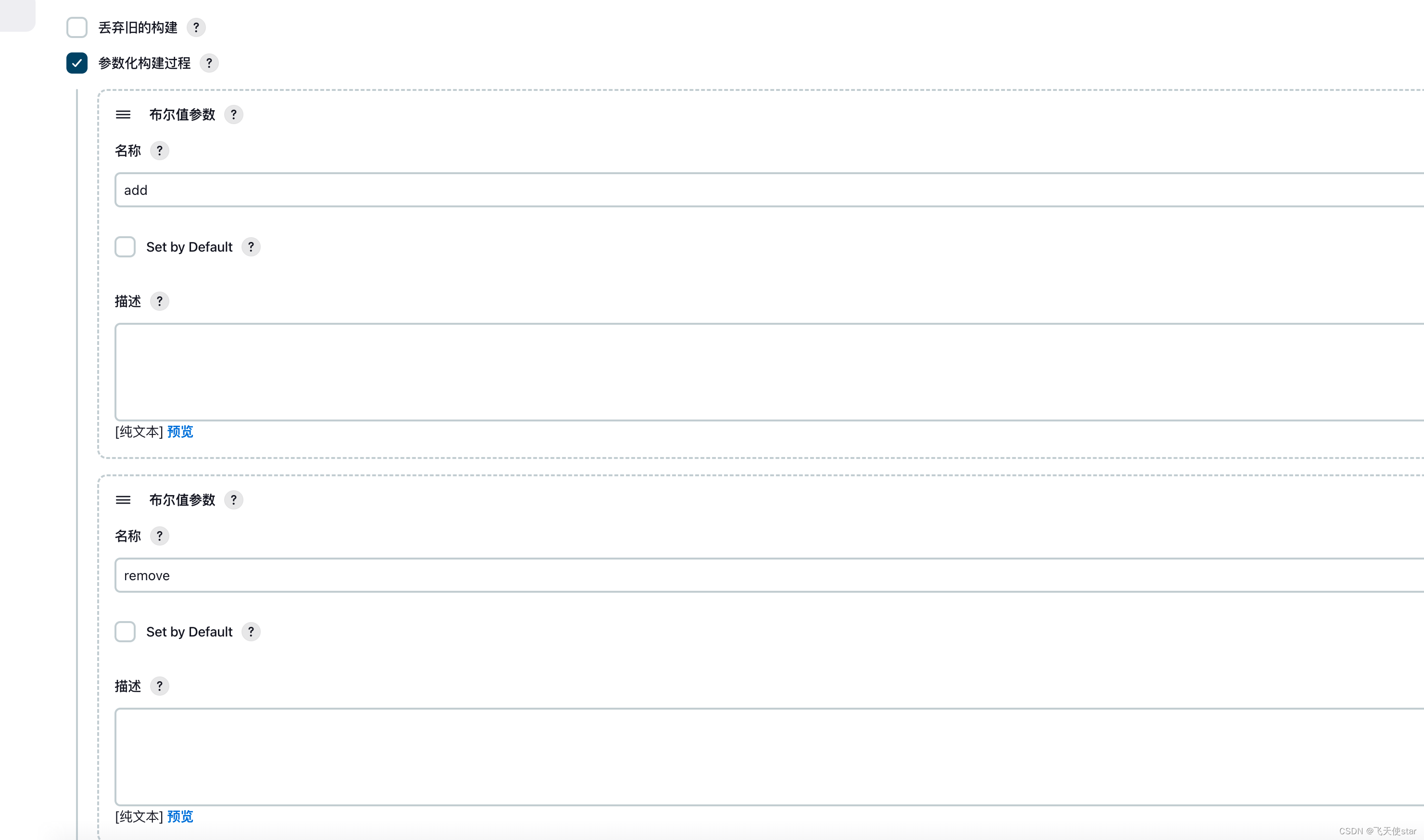1424x840 pixels.
Task: Click the question mark next to second 名称 field
Action: tap(160, 535)
